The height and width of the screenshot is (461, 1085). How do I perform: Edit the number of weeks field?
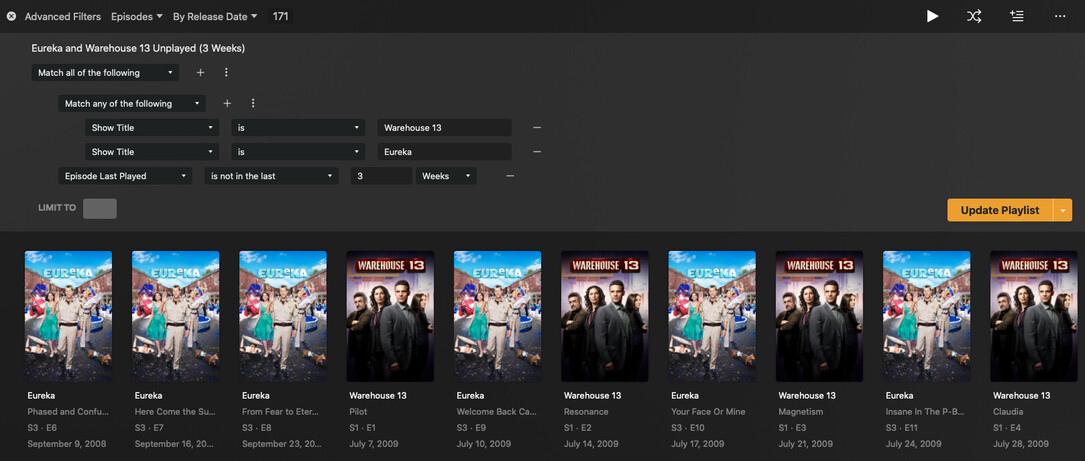(381, 177)
